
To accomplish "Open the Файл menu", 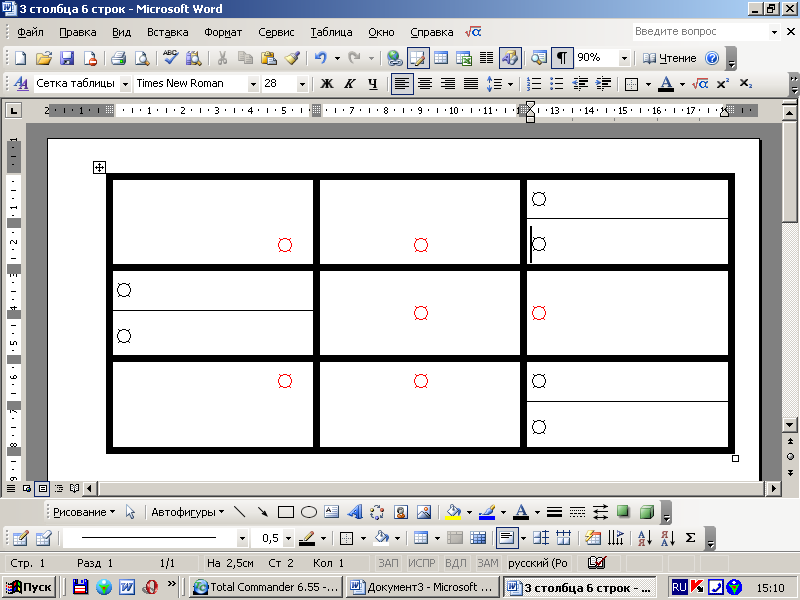I will click(x=30, y=32).
